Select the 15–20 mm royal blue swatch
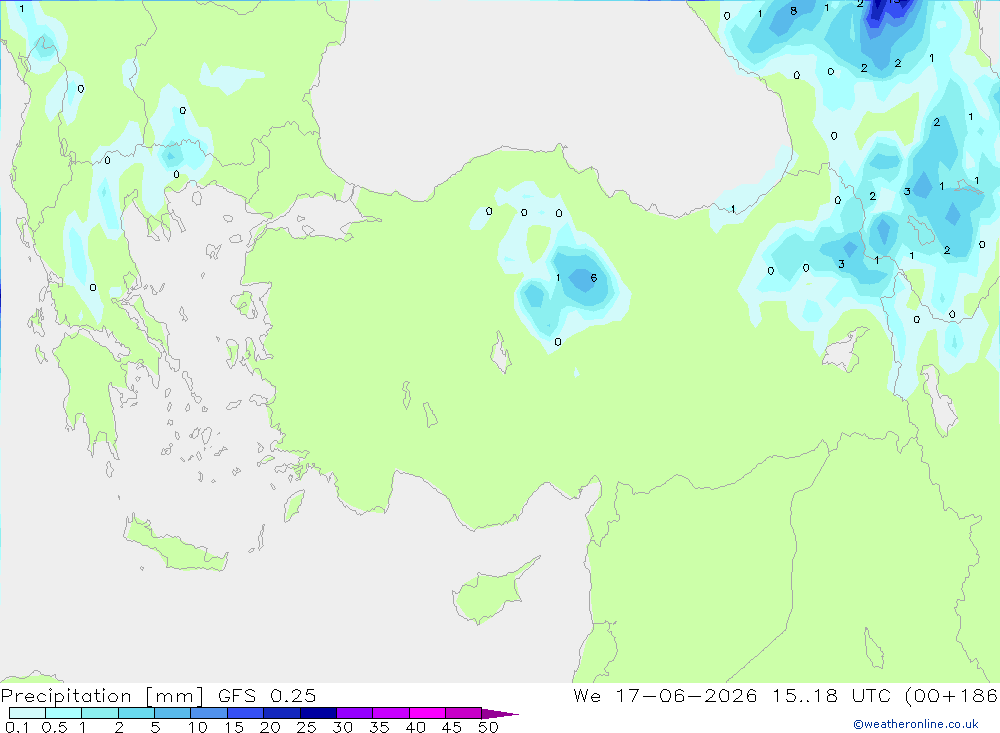The width and height of the screenshot is (1000, 733). point(246,713)
